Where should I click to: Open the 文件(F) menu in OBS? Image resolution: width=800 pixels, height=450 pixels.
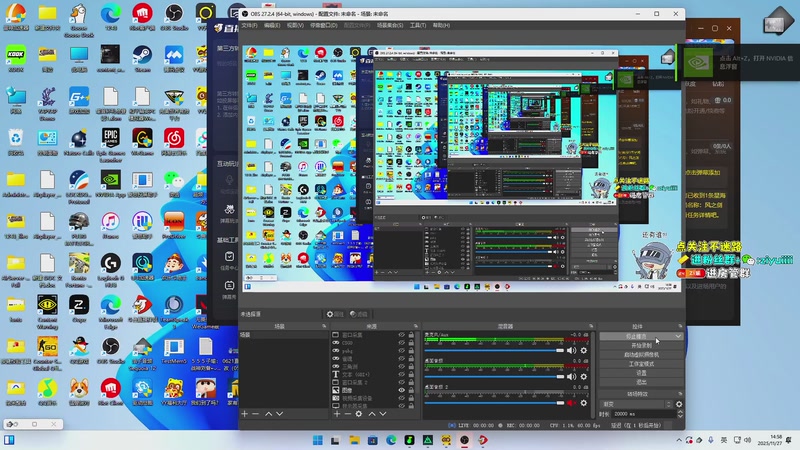tap(249, 25)
